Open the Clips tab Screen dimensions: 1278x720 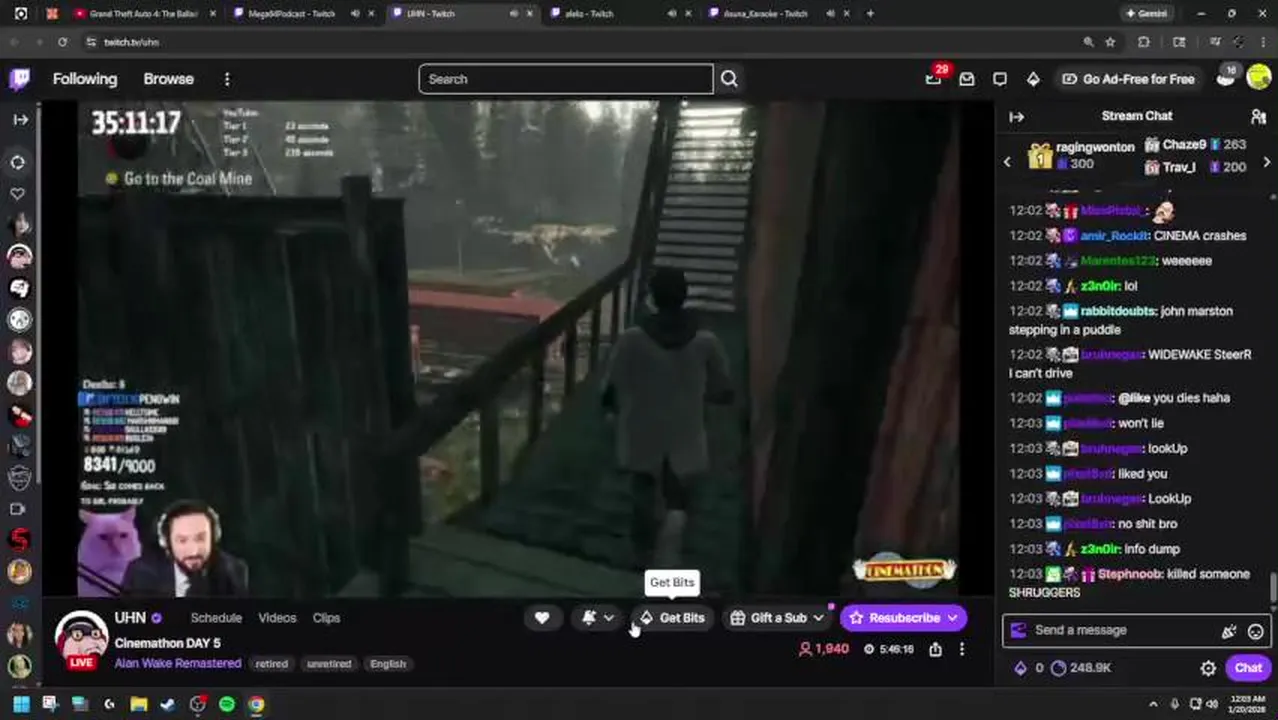(326, 618)
